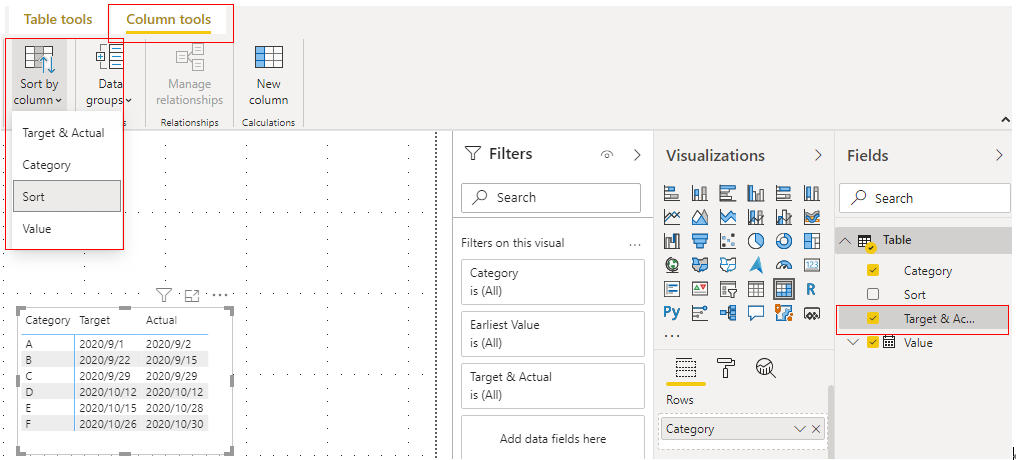
Task: Open the Format paint roller tab
Action: 726,368
